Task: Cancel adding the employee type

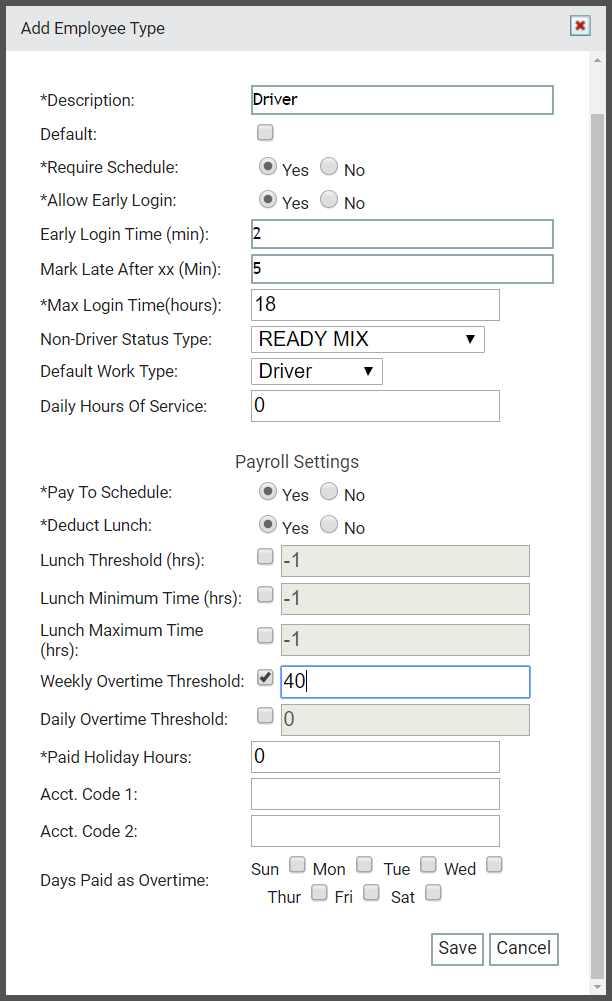Action: [523, 949]
